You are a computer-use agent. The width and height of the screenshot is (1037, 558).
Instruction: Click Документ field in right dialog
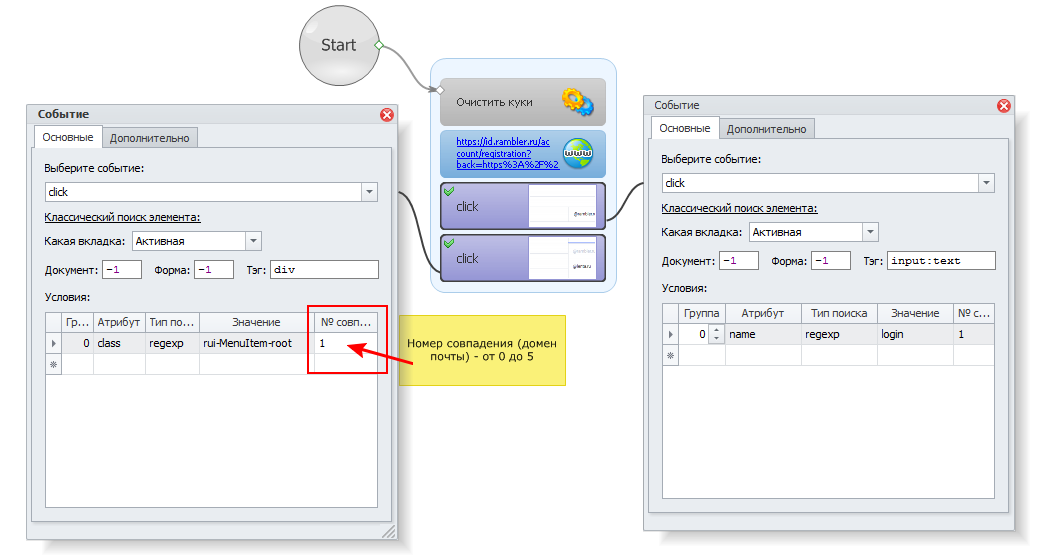(739, 260)
